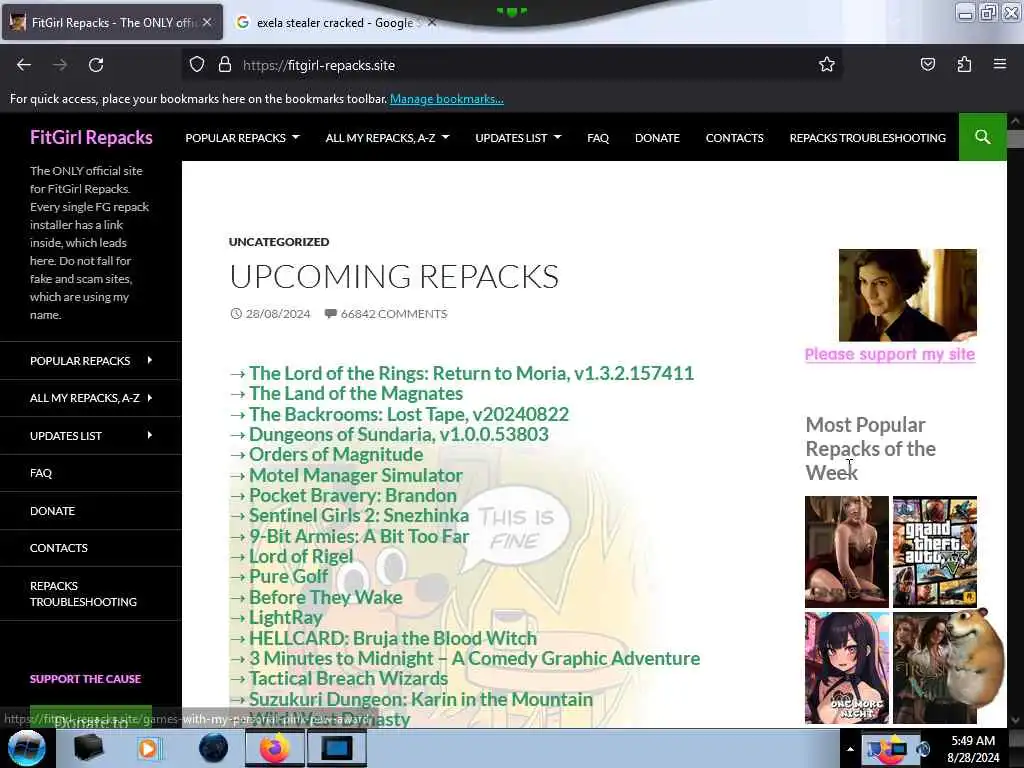Screen dimensions: 1024x768
Task: View site security via the padlock icon
Action: pos(225,65)
